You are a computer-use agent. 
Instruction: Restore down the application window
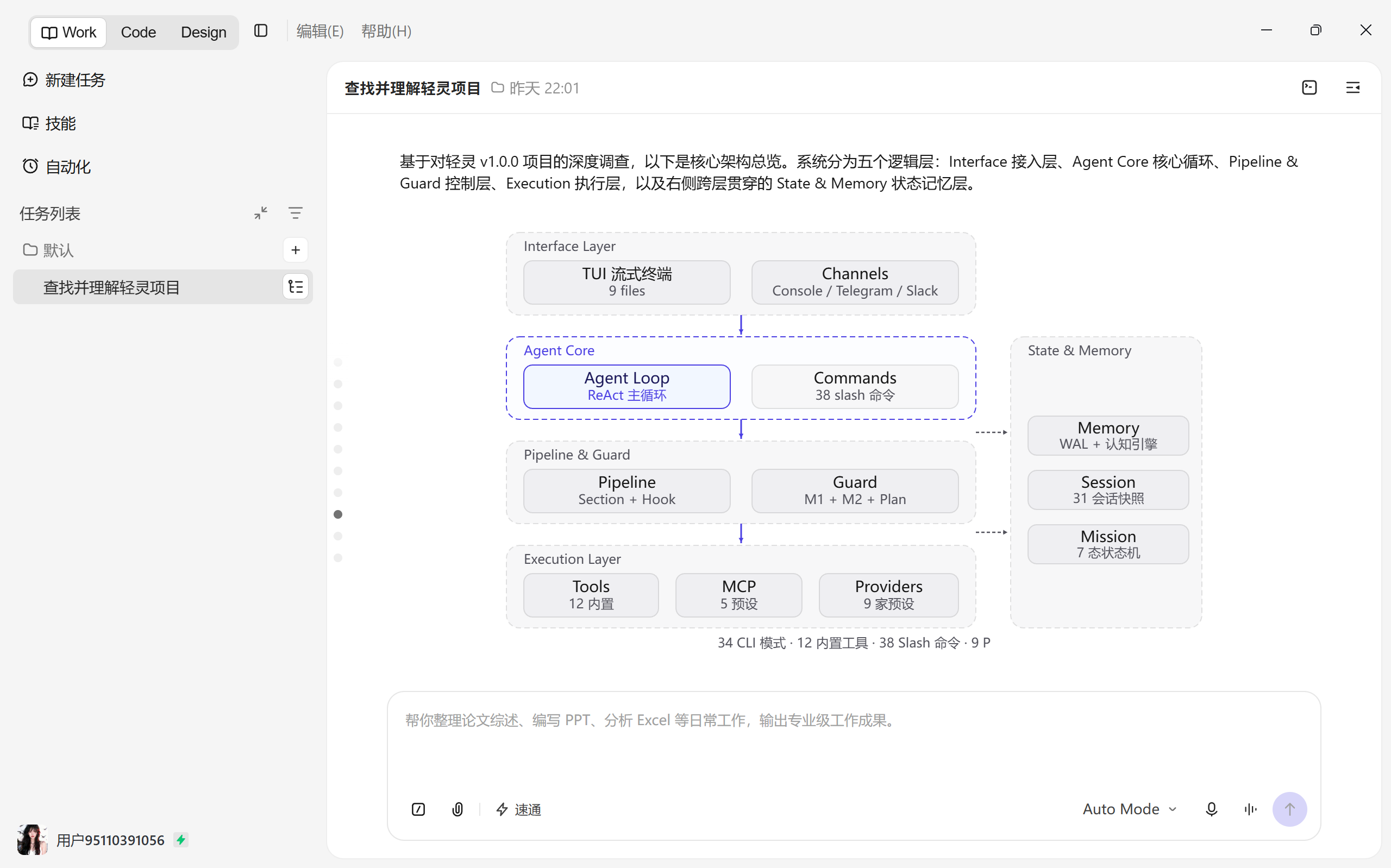(x=1316, y=30)
